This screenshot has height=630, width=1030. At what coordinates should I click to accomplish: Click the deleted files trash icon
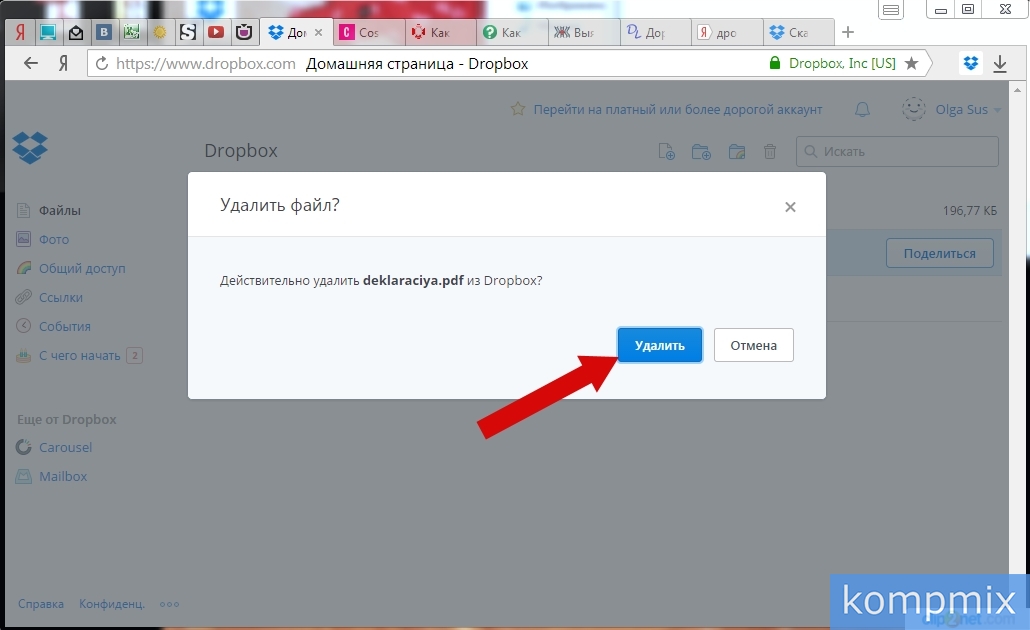click(x=770, y=152)
